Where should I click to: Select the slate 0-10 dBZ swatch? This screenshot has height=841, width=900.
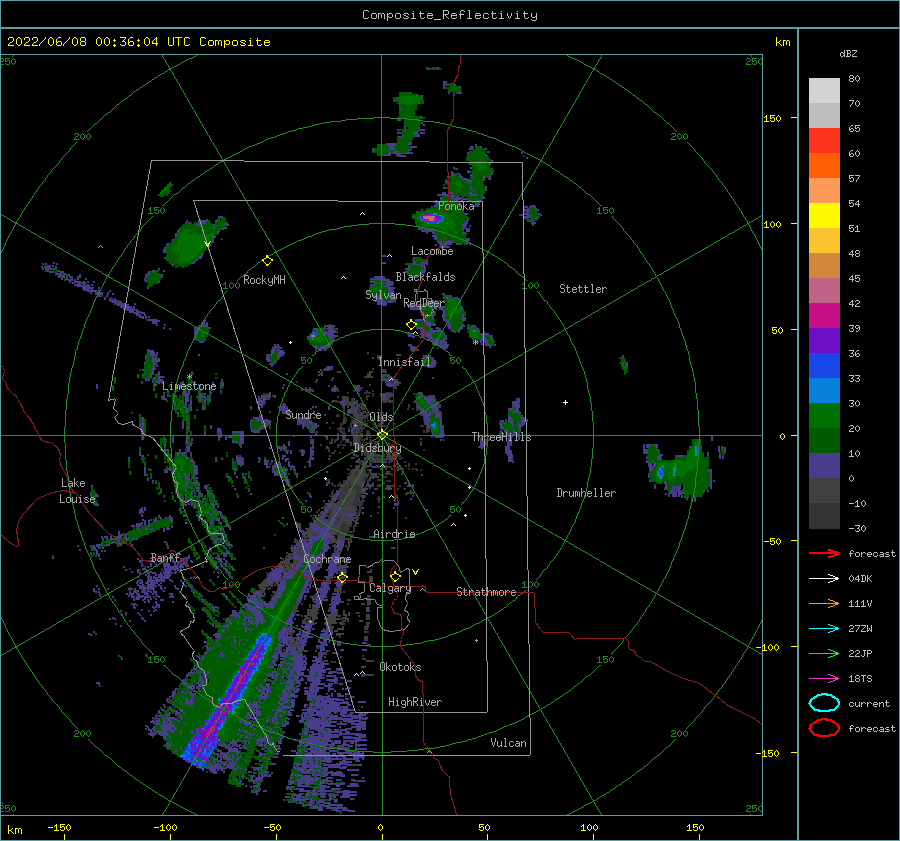click(824, 465)
